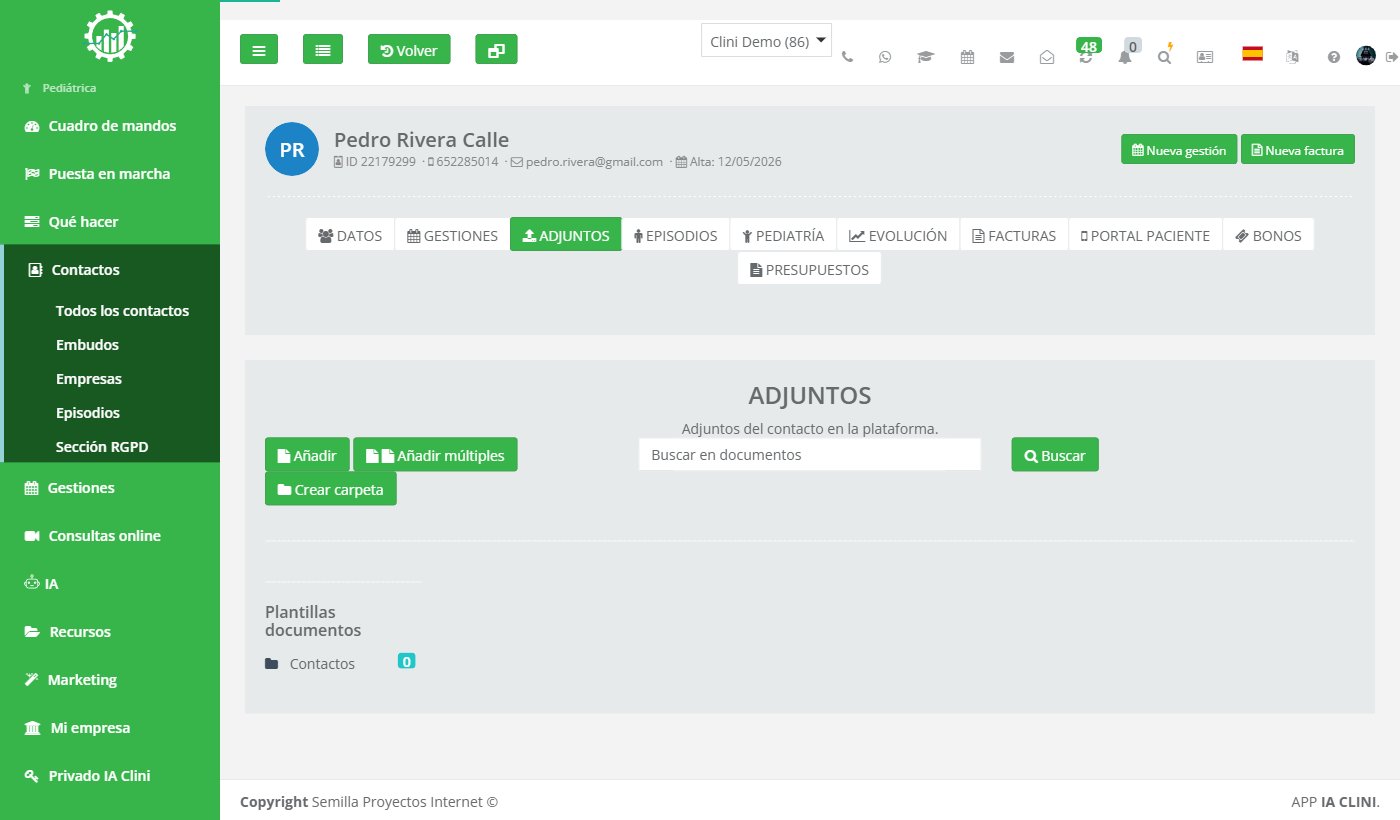The height and width of the screenshot is (820, 1400).
Task: Click the closed envelope mail icon
Action: [x=1007, y=57]
